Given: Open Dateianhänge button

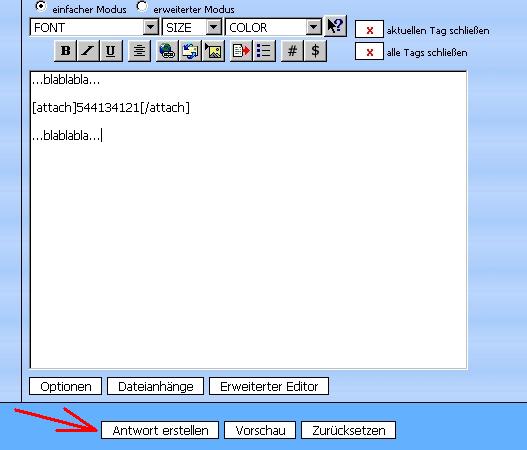Looking at the screenshot, I should pos(156,386).
